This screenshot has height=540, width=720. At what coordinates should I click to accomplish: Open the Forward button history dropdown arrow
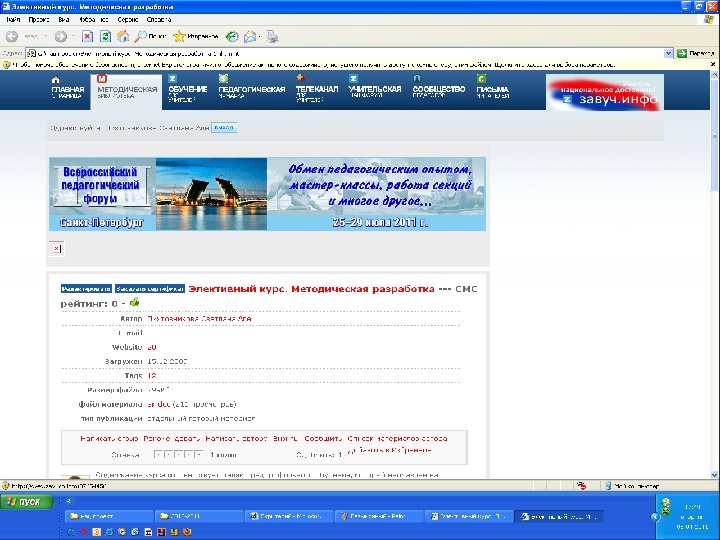click(x=73, y=36)
